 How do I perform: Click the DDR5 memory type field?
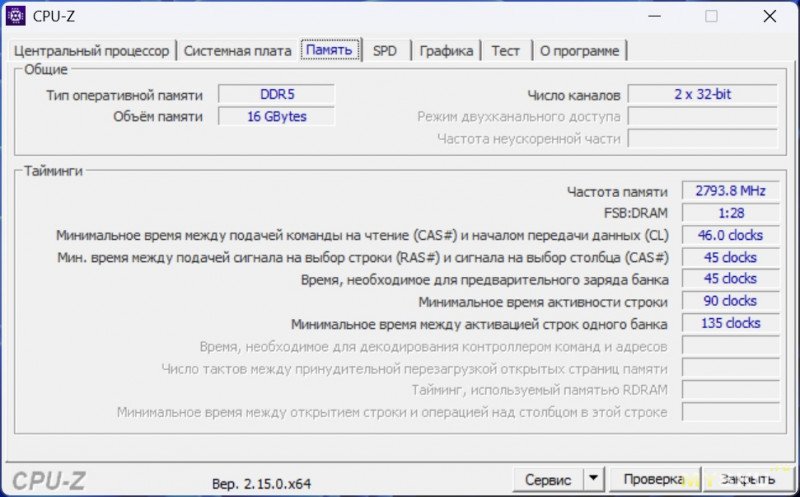(276, 94)
